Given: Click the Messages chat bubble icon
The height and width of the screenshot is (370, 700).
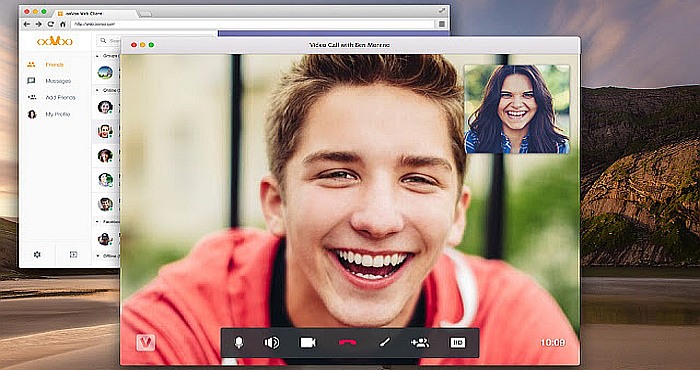Looking at the screenshot, I should [31, 81].
